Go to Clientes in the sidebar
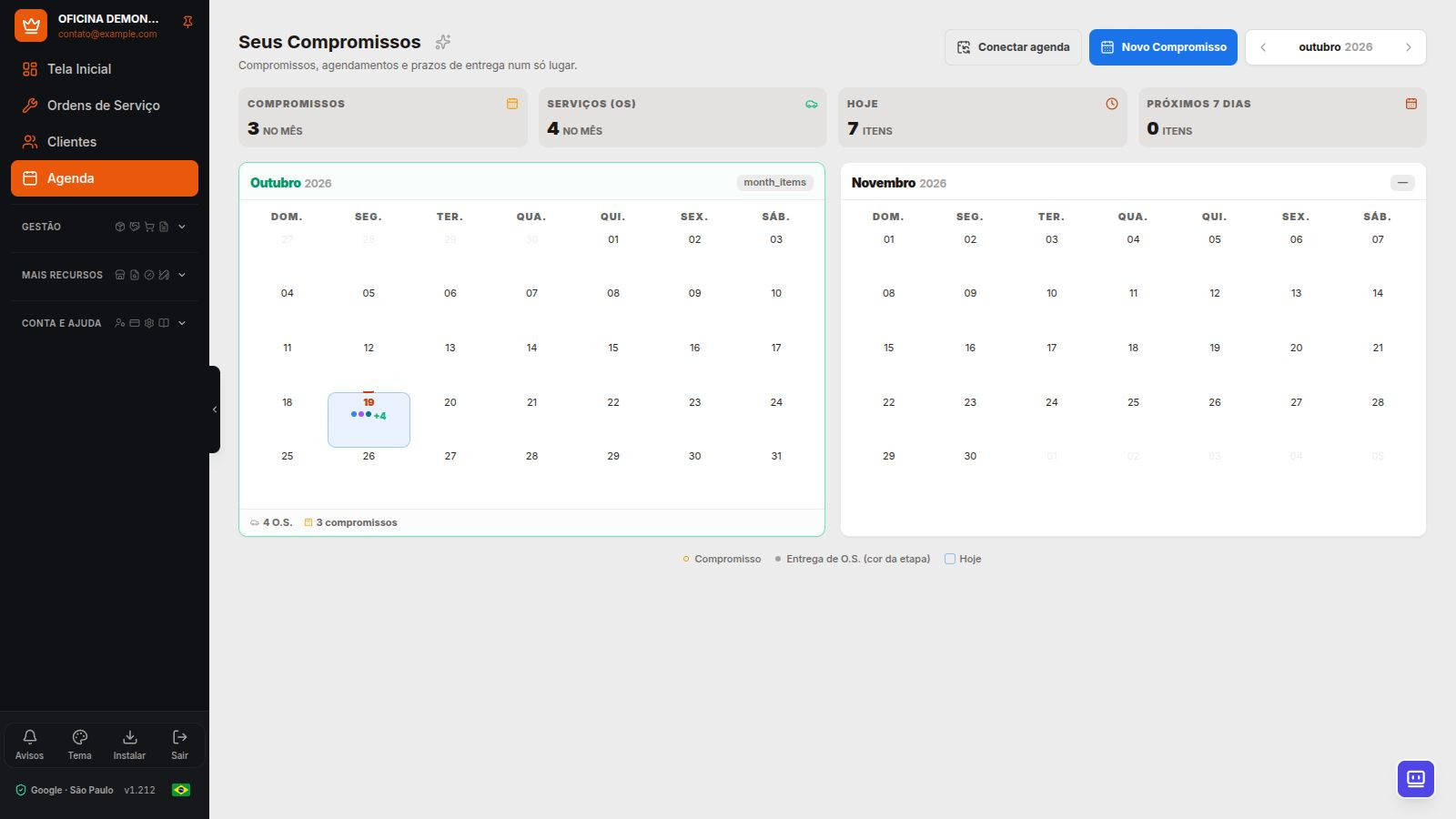Viewport: 1456px width, 819px height. (105, 142)
